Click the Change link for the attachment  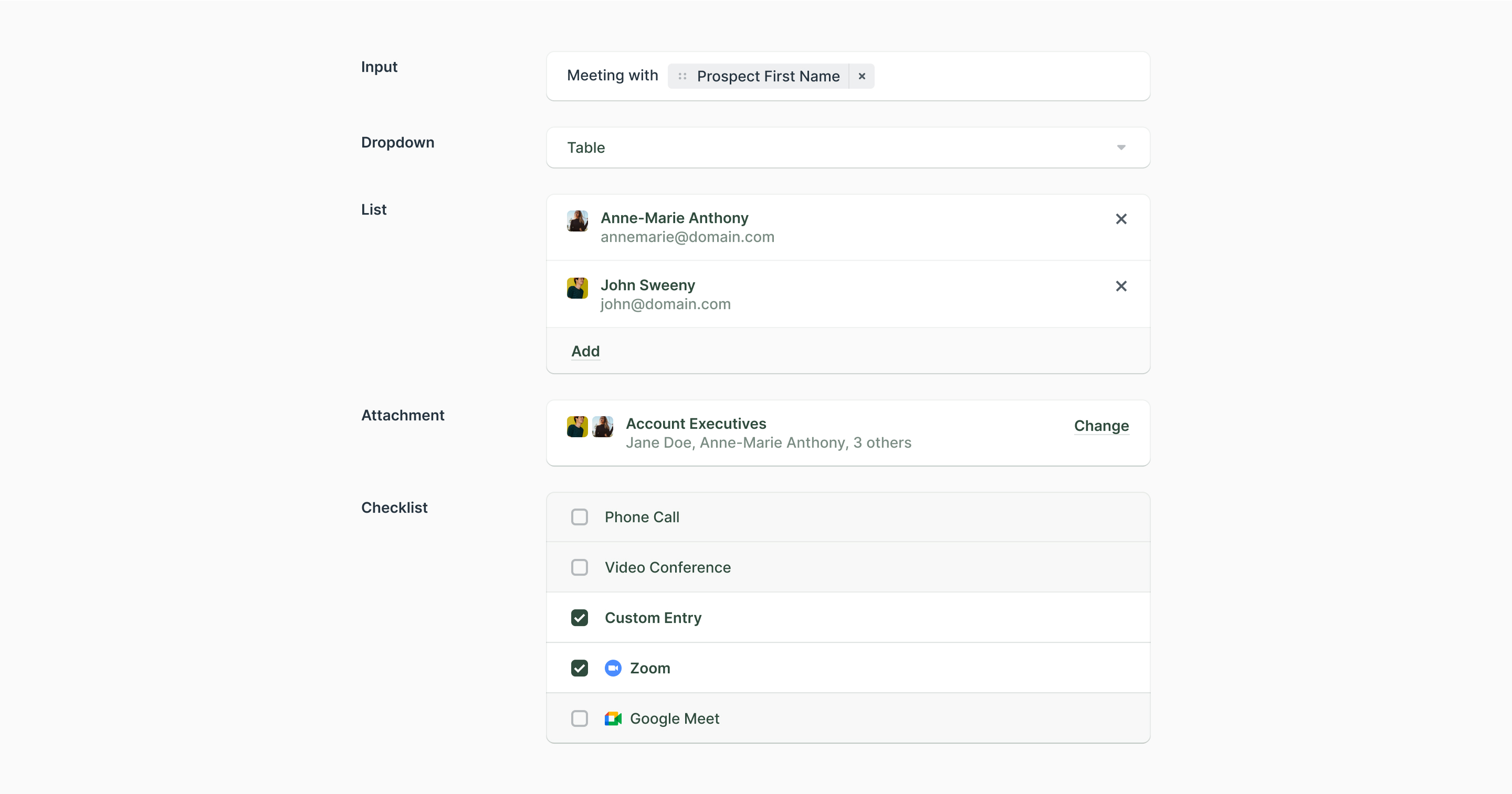tap(1101, 426)
